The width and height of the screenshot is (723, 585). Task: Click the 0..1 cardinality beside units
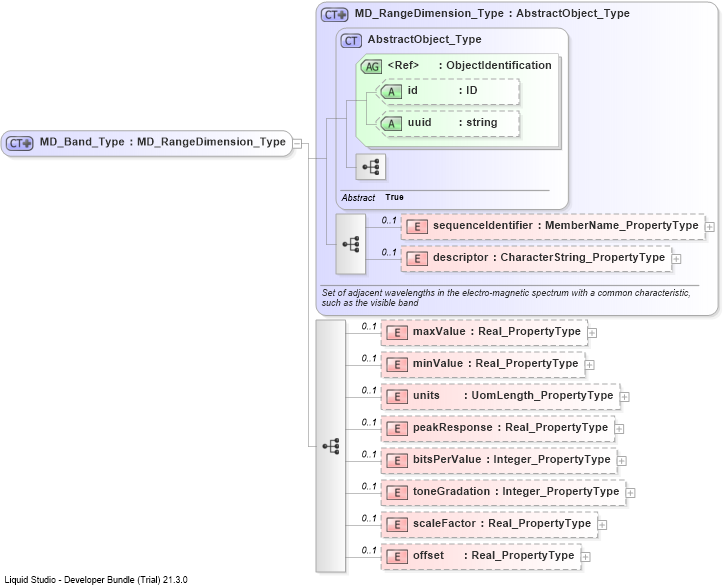tap(369, 390)
